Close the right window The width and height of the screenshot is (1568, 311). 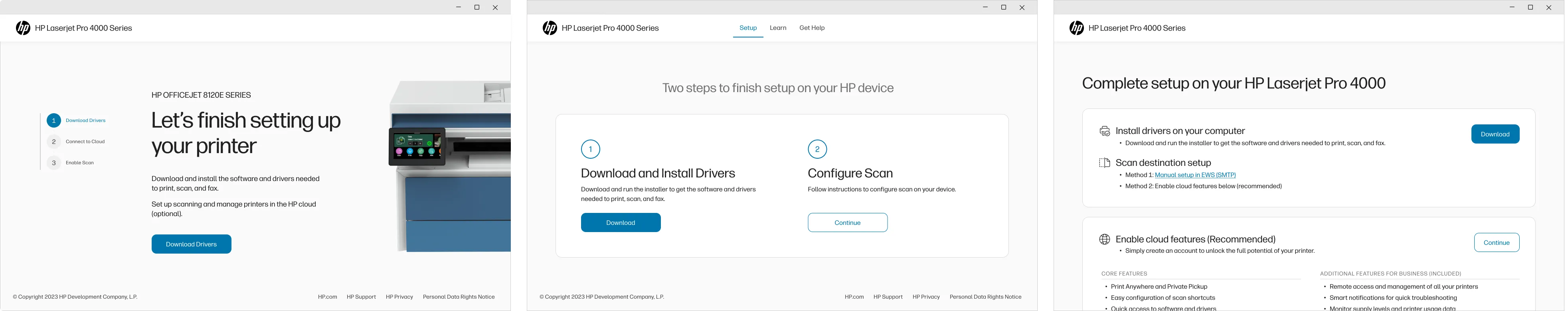click(1548, 7)
